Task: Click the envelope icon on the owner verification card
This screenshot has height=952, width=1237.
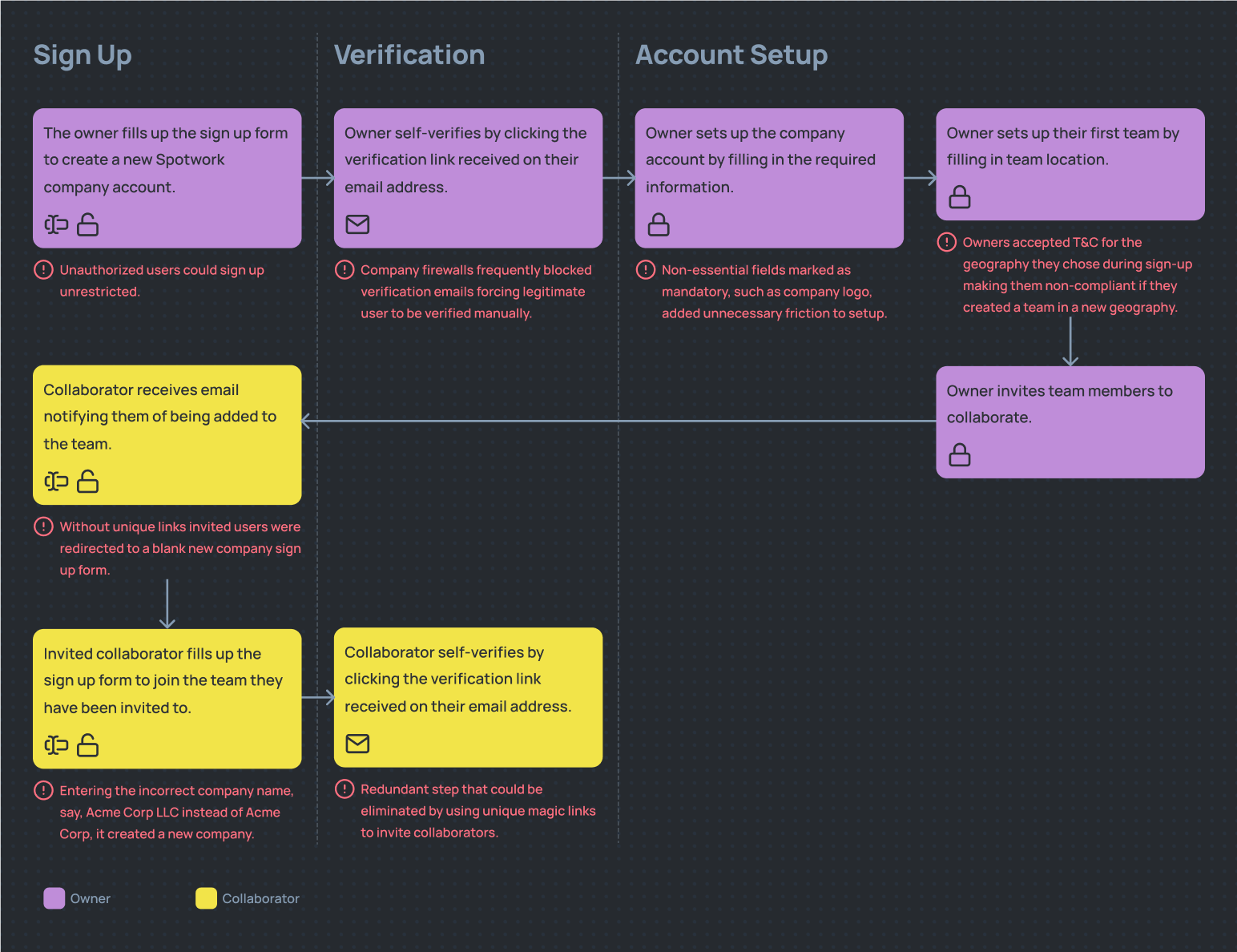Action: (357, 225)
